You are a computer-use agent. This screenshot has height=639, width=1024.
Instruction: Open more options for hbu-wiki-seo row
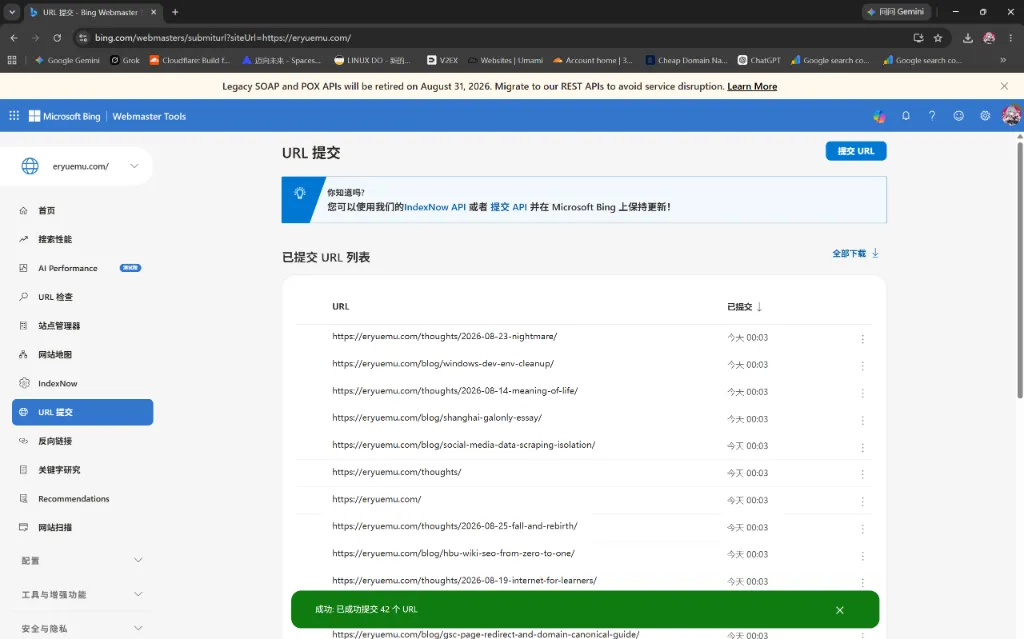(863, 555)
